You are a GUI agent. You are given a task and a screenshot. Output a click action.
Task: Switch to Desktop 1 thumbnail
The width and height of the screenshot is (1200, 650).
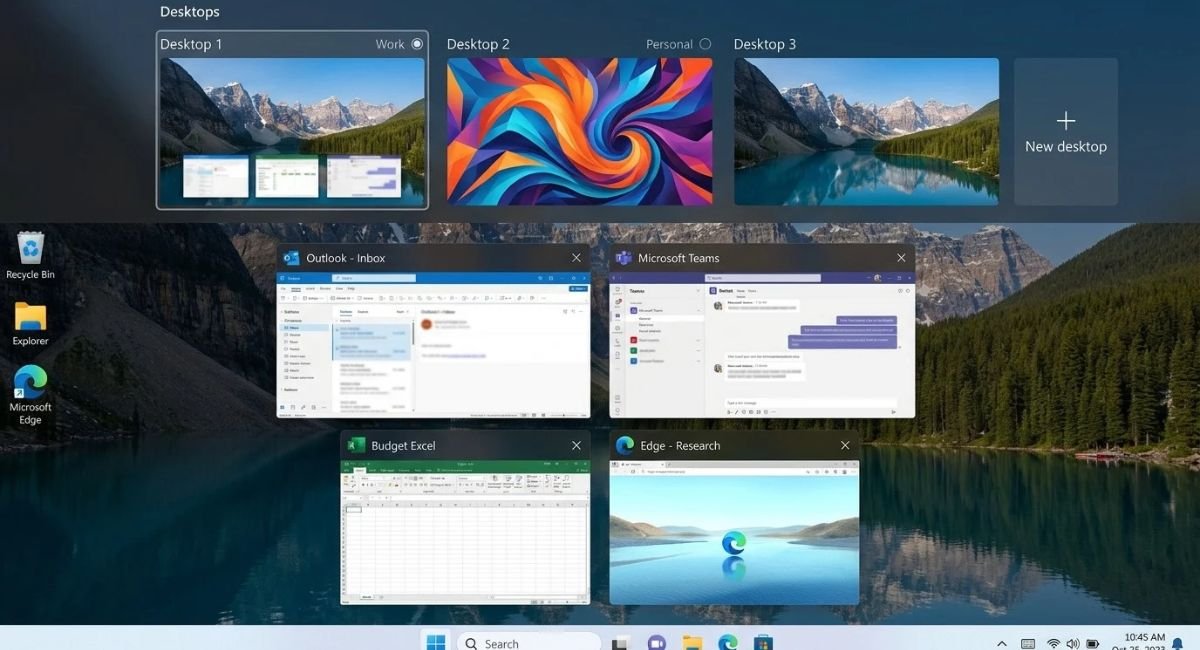[292, 131]
